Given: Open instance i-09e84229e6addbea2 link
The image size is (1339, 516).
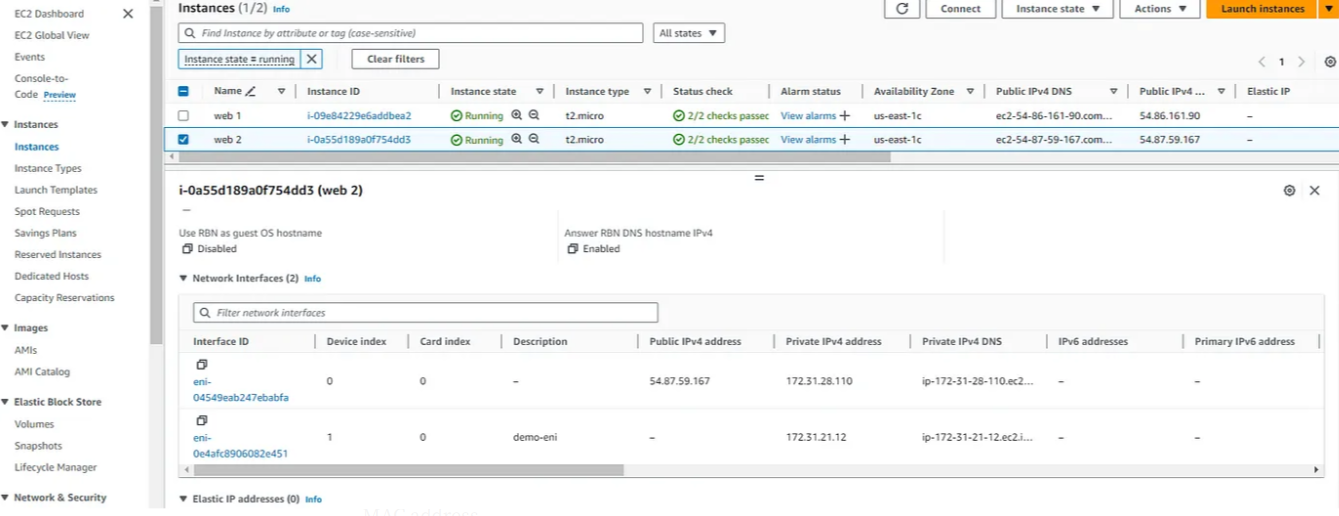Looking at the screenshot, I should coord(359,116).
